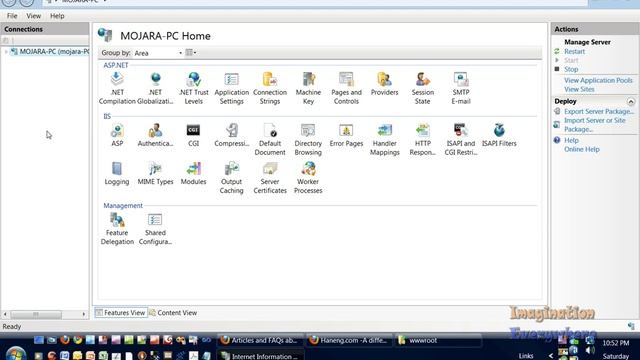The height and width of the screenshot is (360, 640).
Task: Click the Help link in Actions pane
Action: (571, 140)
